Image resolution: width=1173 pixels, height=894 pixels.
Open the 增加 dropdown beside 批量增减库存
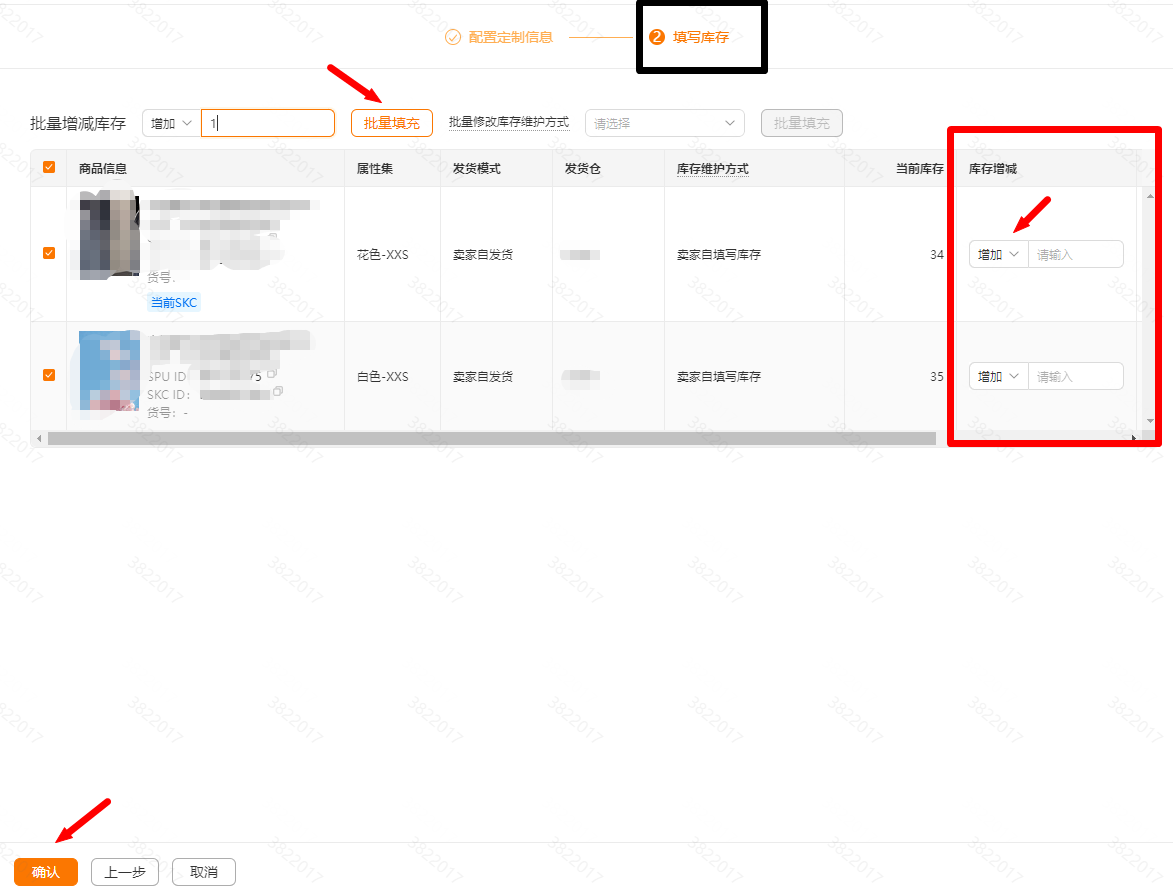pos(170,122)
